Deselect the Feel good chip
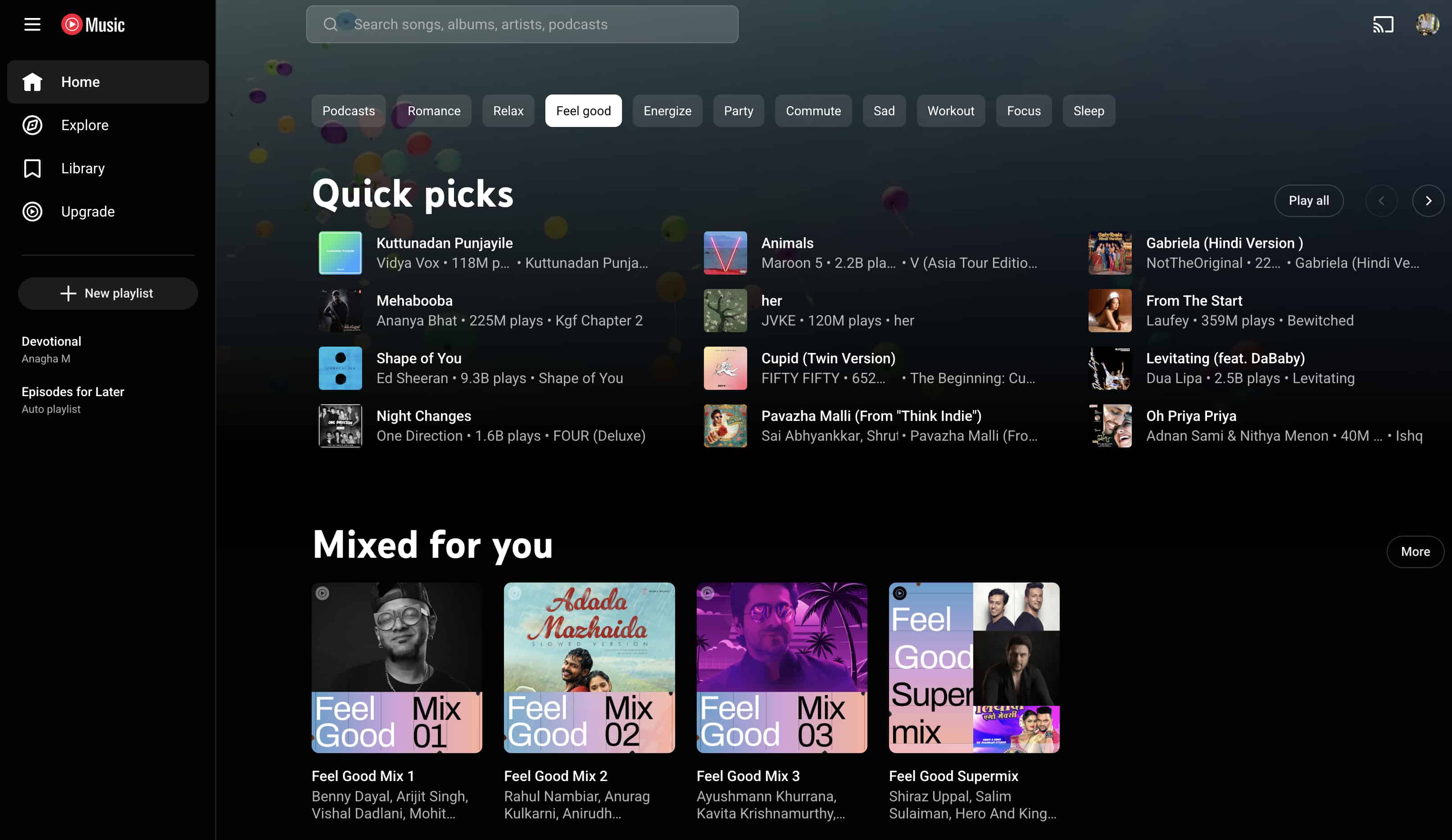The height and width of the screenshot is (840, 1452). click(583, 111)
